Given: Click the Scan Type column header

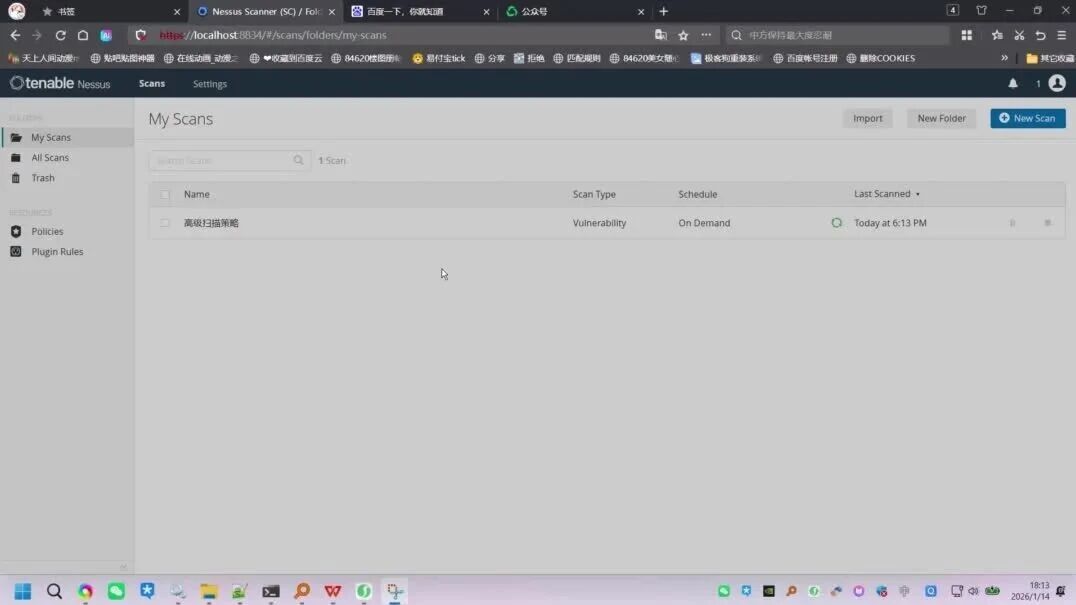Looking at the screenshot, I should click(x=594, y=195).
